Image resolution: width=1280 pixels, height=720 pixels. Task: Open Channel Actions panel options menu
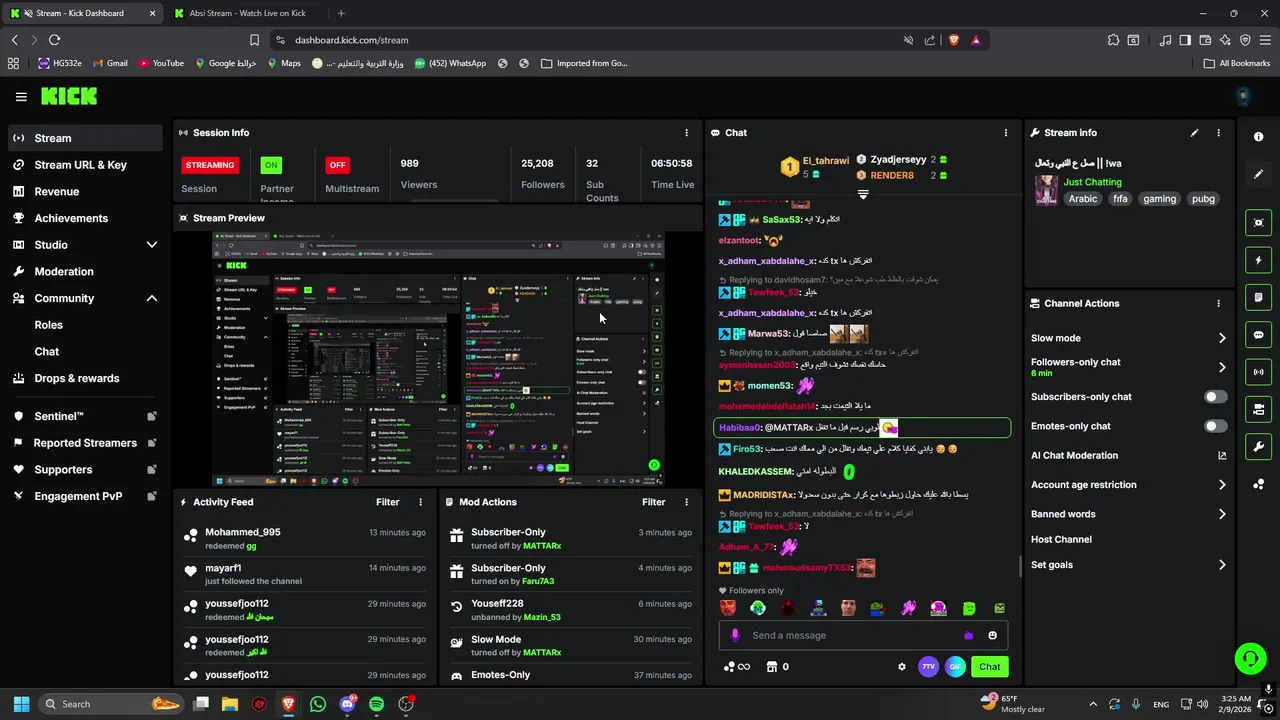coord(1218,304)
